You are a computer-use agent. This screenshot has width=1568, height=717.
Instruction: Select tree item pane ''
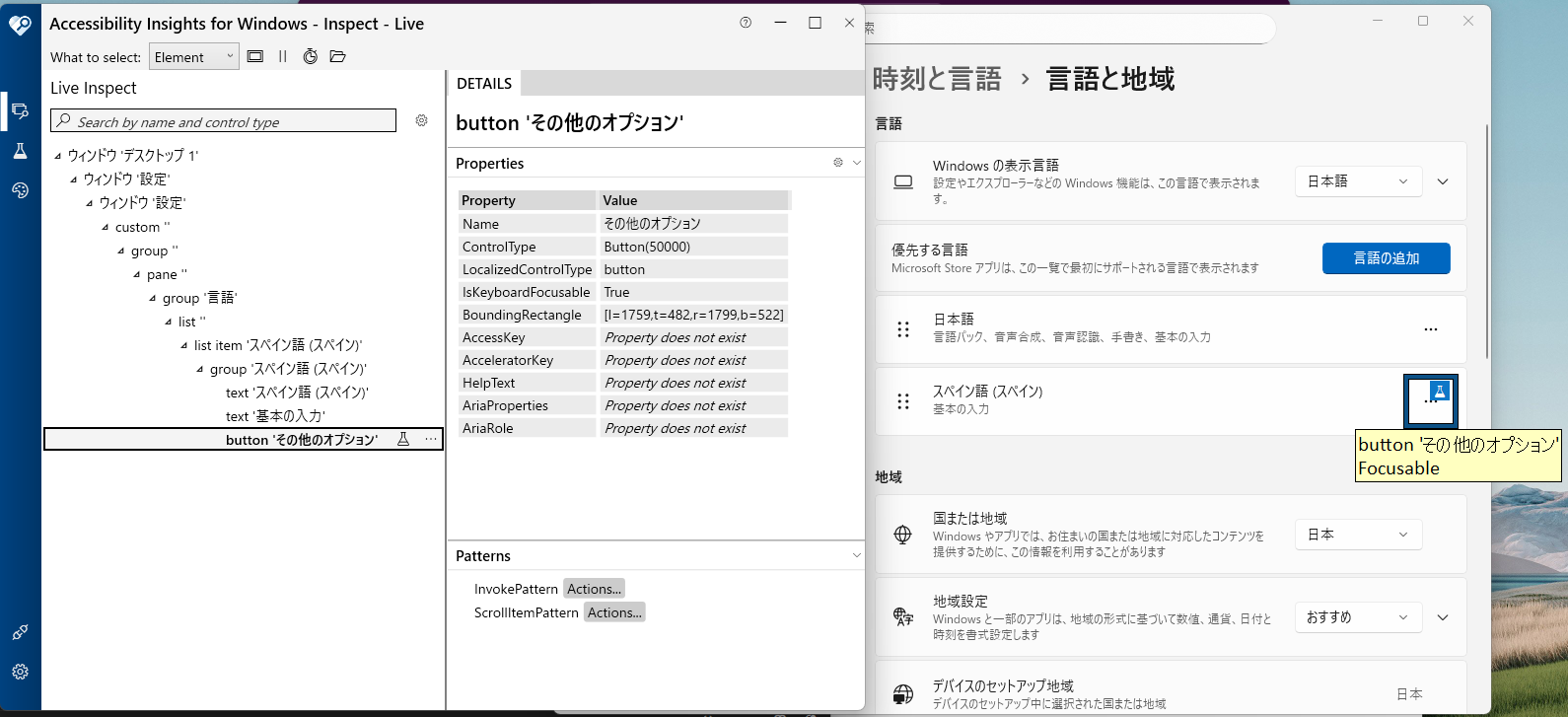click(167, 274)
